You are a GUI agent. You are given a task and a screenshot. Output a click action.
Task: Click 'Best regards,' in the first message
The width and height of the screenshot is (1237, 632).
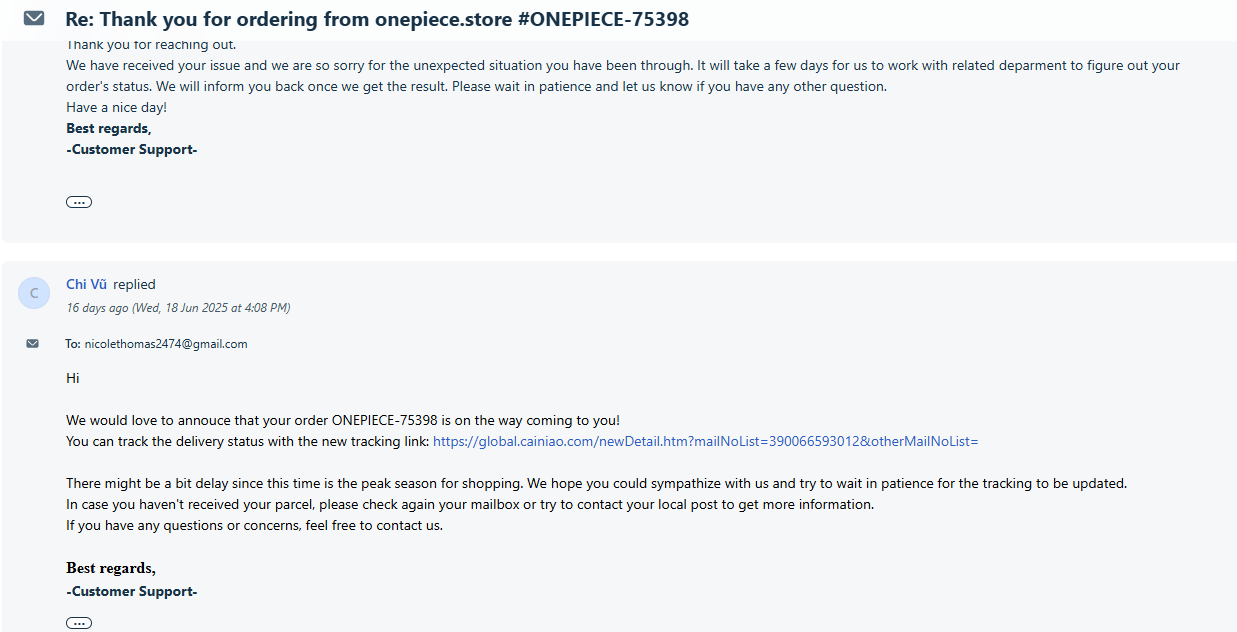pyautogui.click(x=109, y=128)
